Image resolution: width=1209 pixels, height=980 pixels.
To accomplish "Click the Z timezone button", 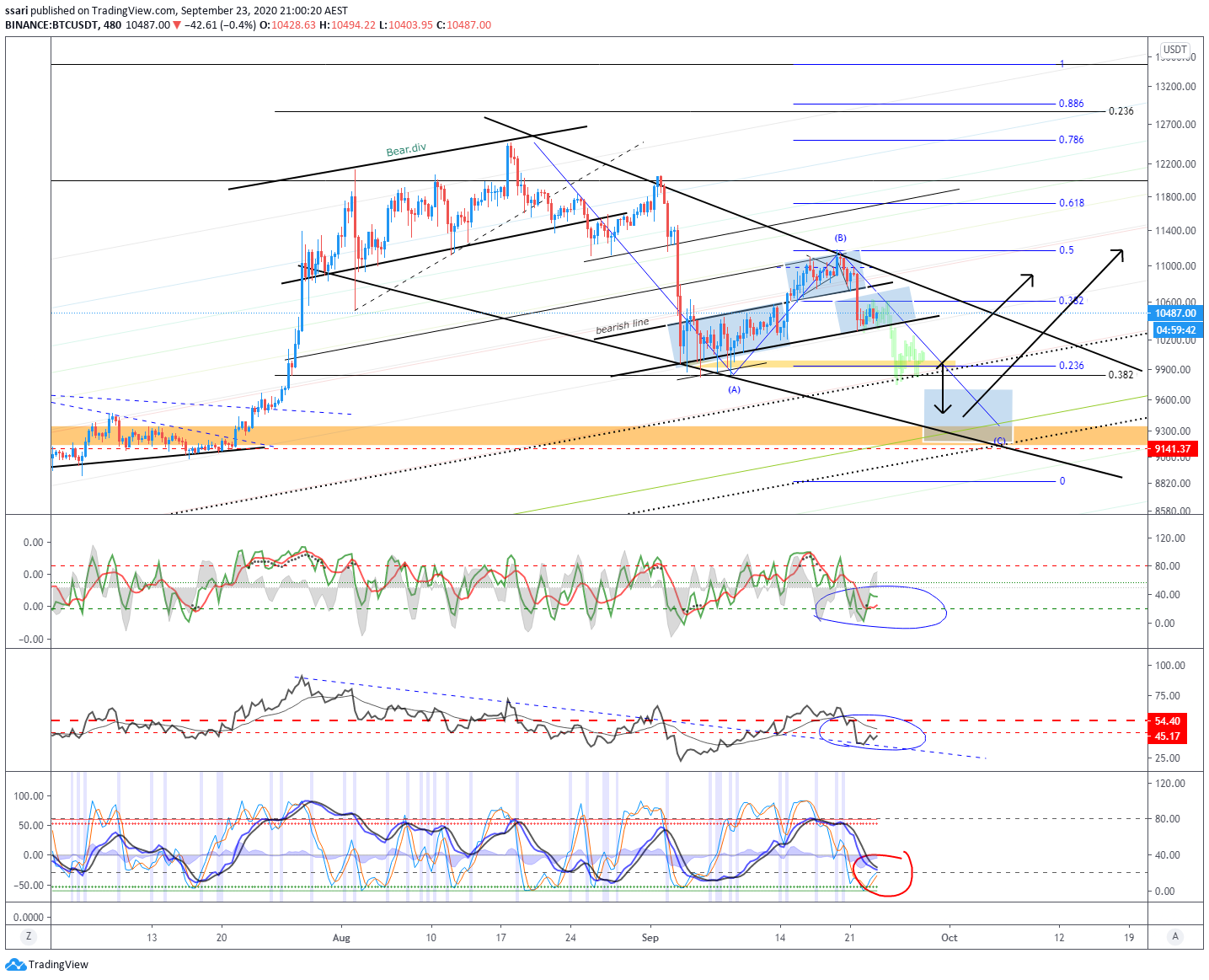I will pos(29,936).
